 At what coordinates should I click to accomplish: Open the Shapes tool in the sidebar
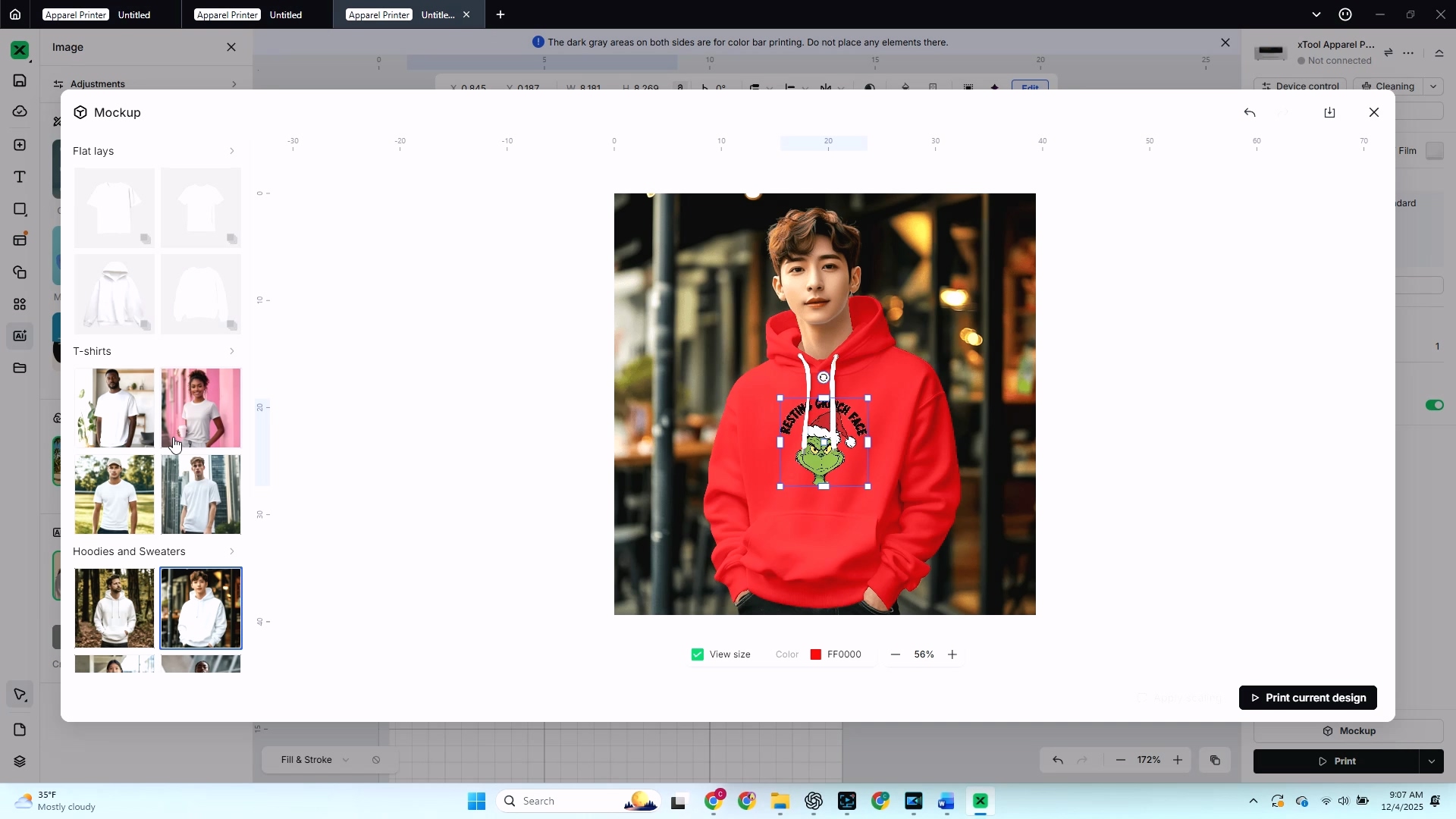19,209
